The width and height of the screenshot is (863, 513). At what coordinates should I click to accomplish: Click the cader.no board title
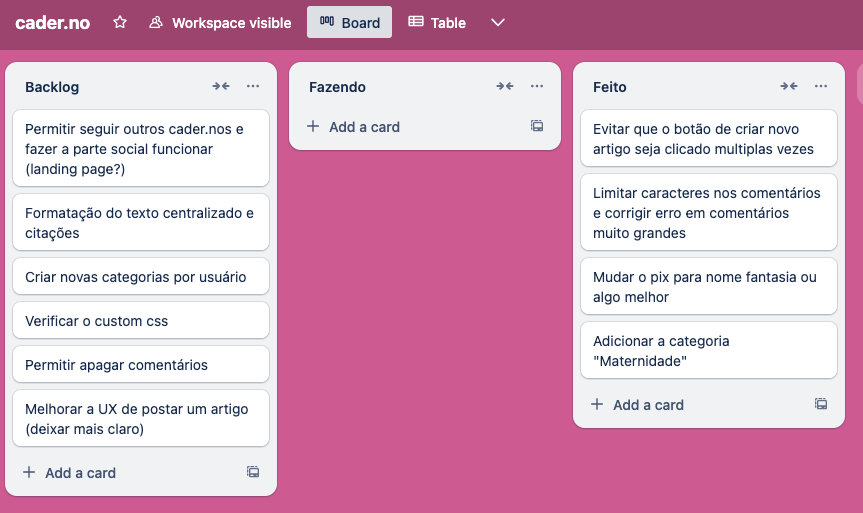[x=53, y=23]
